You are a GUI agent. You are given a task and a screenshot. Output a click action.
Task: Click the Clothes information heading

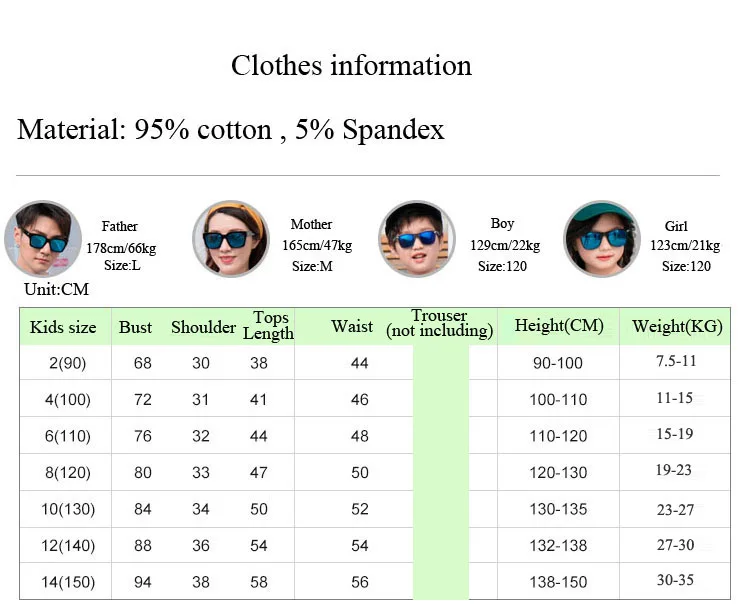click(x=352, y=66)
